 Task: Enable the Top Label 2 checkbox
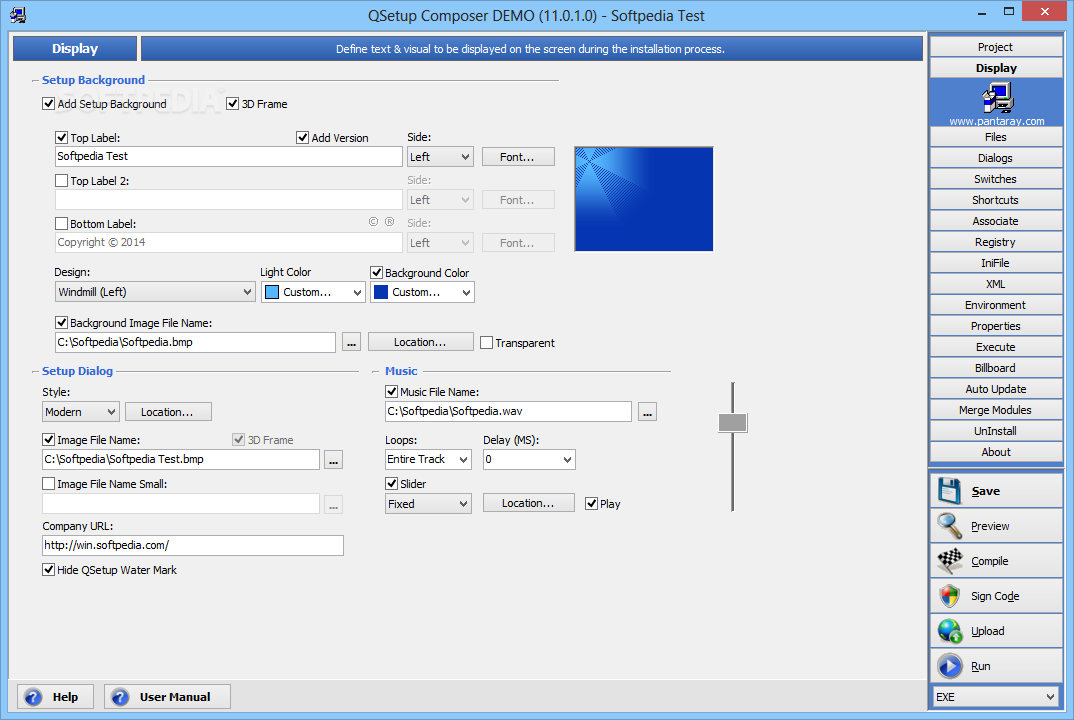click(x=61, y=180)
